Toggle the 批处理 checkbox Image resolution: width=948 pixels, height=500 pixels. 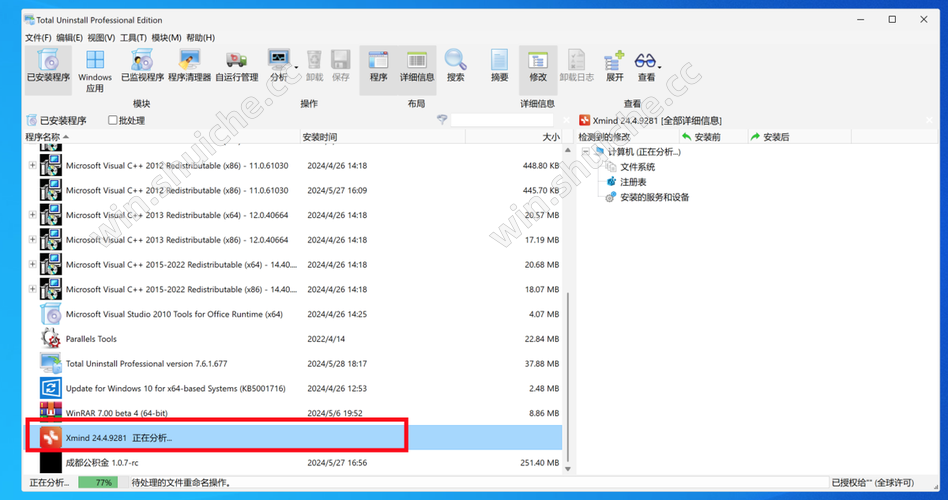(112, 120)
